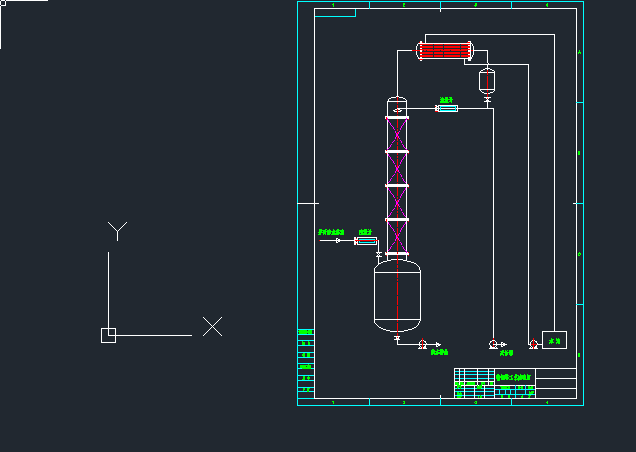The image size is (636, 452).
Task: Click the arrow valve on the feed inlet line
Action: click(x=338, y=240)
